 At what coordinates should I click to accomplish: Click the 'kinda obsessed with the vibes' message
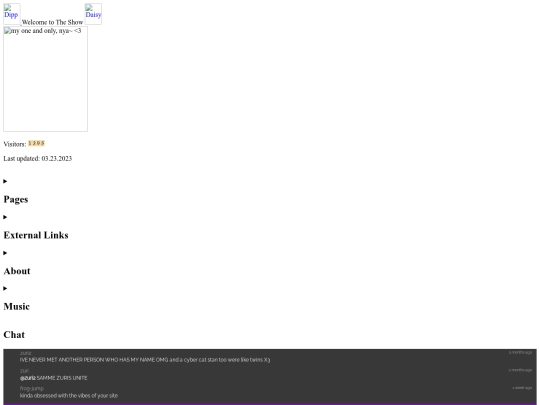click(x=69, y=396)
